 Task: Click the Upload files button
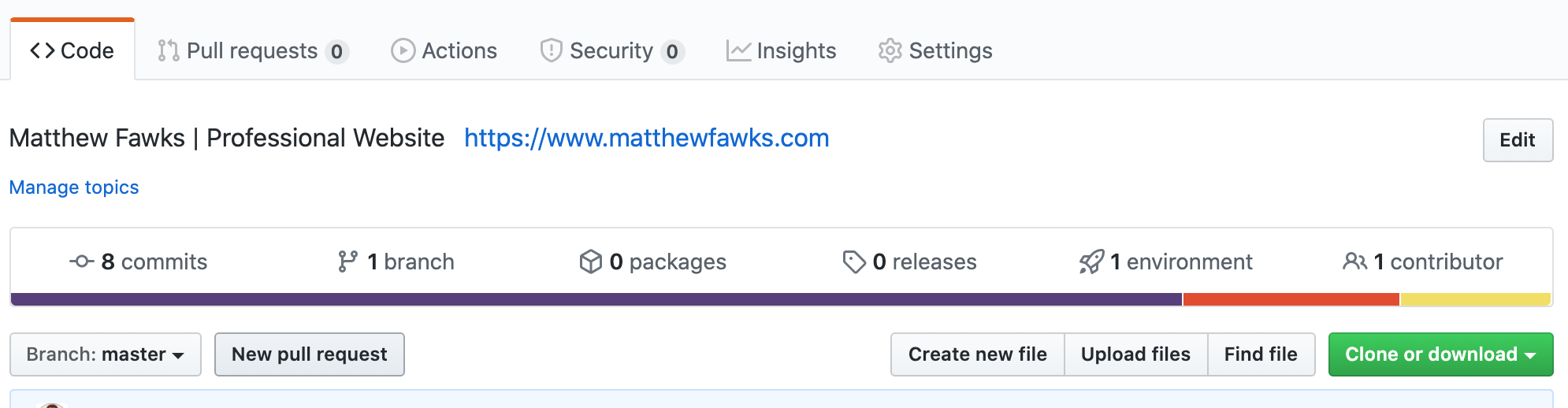pos(1135,354)
